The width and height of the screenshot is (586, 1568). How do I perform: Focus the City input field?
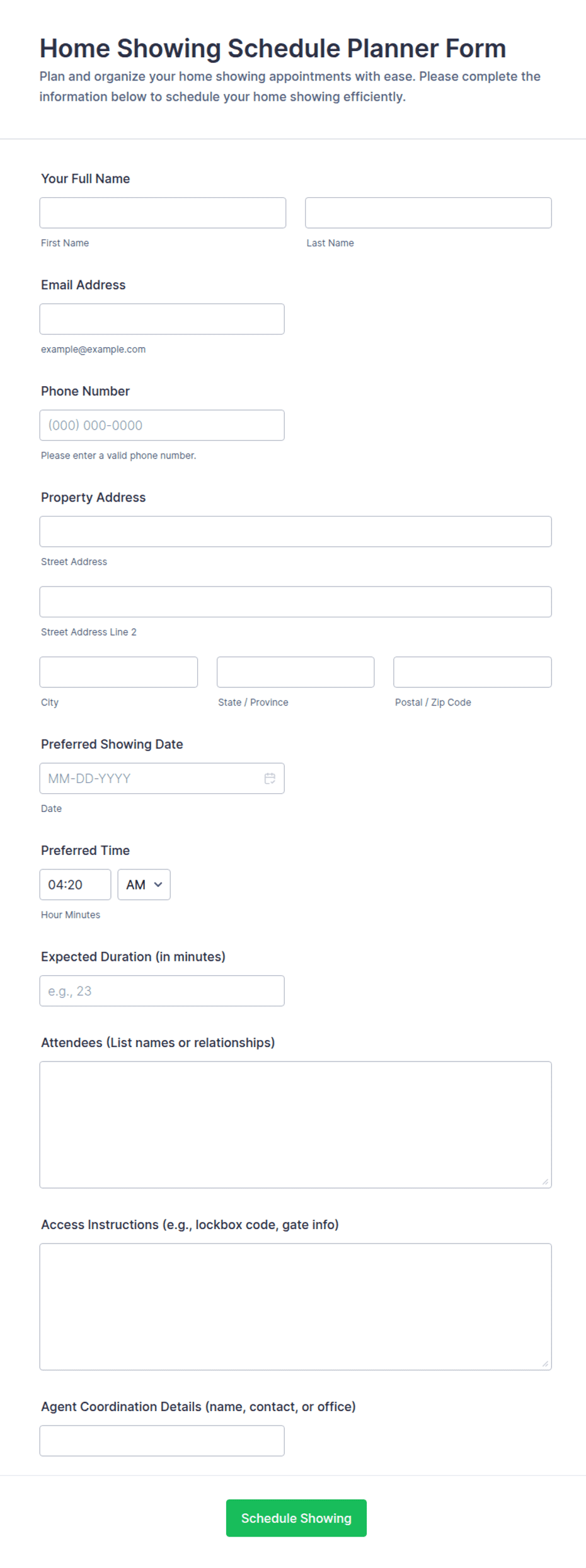click(118, 672)
